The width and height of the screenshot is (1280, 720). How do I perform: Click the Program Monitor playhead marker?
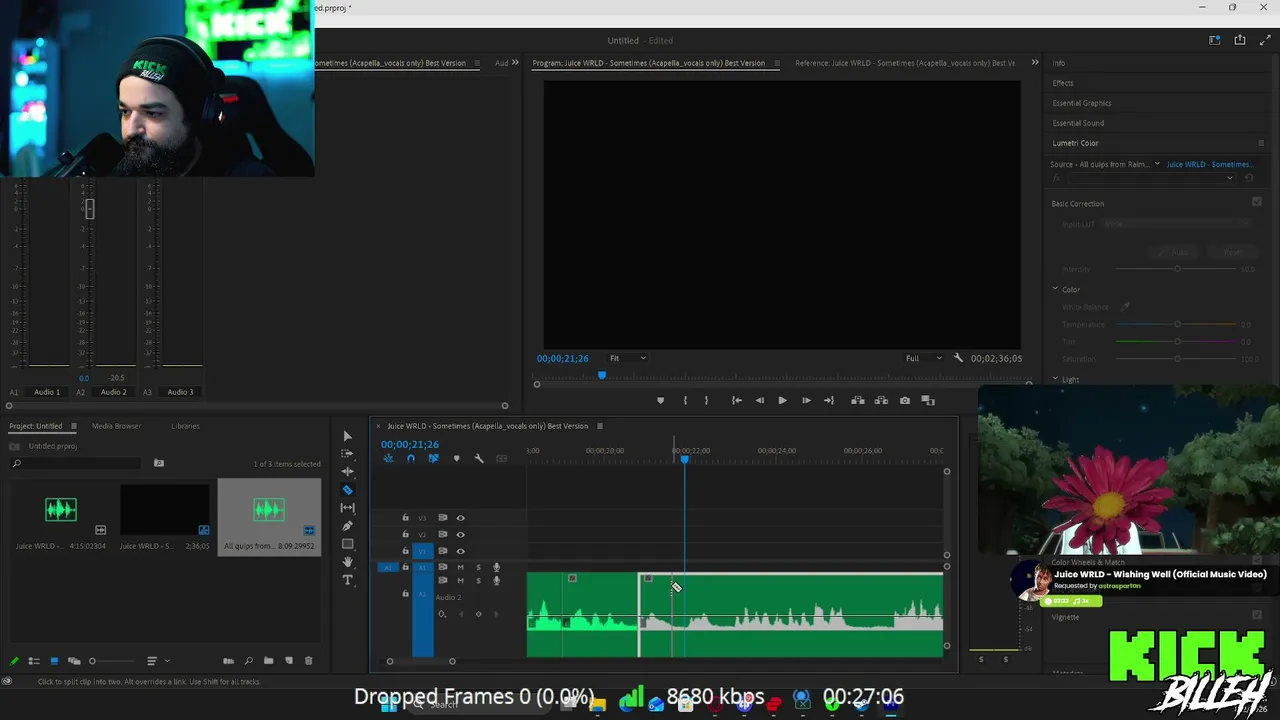click(602, 375)
